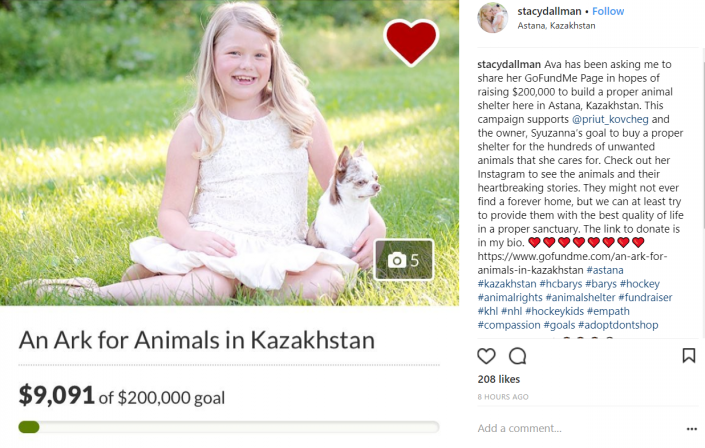Viewport: 705px width, 448px height.
Task: Open comments via speech bubble icon
Action: point(517,356)
